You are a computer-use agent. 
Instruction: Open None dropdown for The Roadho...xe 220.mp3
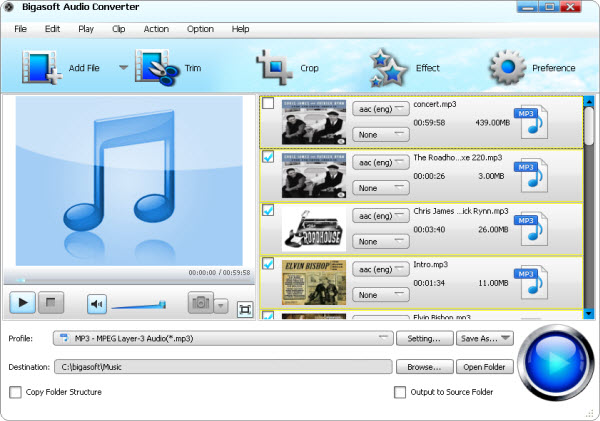(381, 188)
